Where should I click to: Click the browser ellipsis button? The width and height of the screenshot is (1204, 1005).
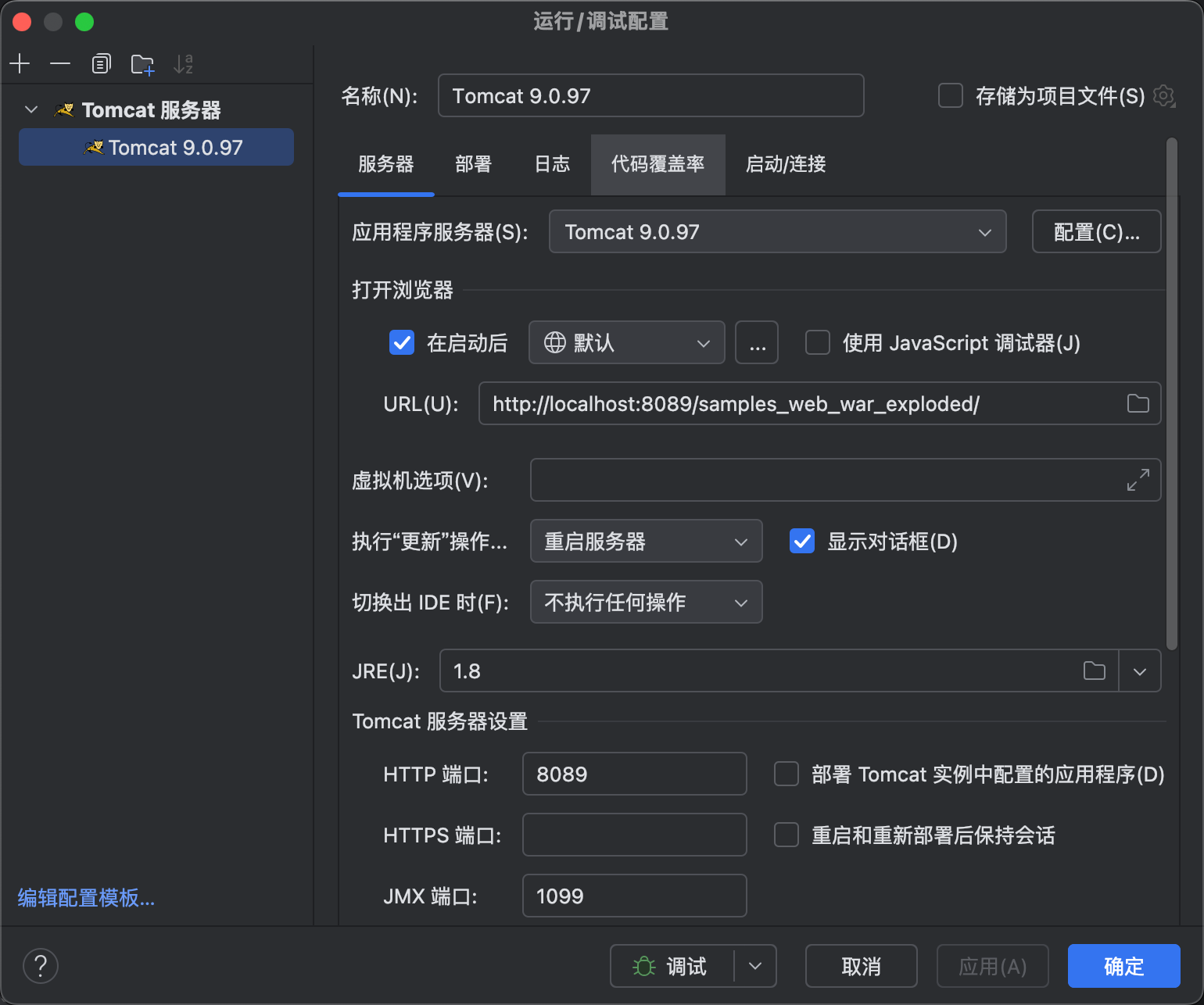757,342
